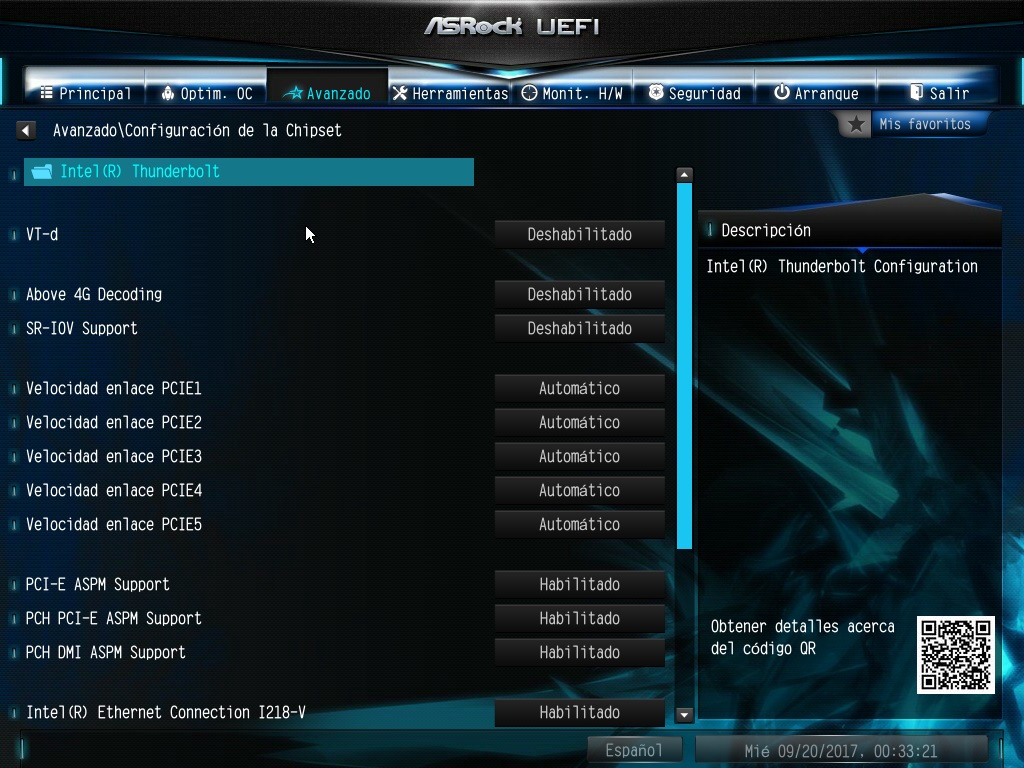1024x768 pixels.
Task: Click the star icon for favorites
Action: [x=856, y=124]
